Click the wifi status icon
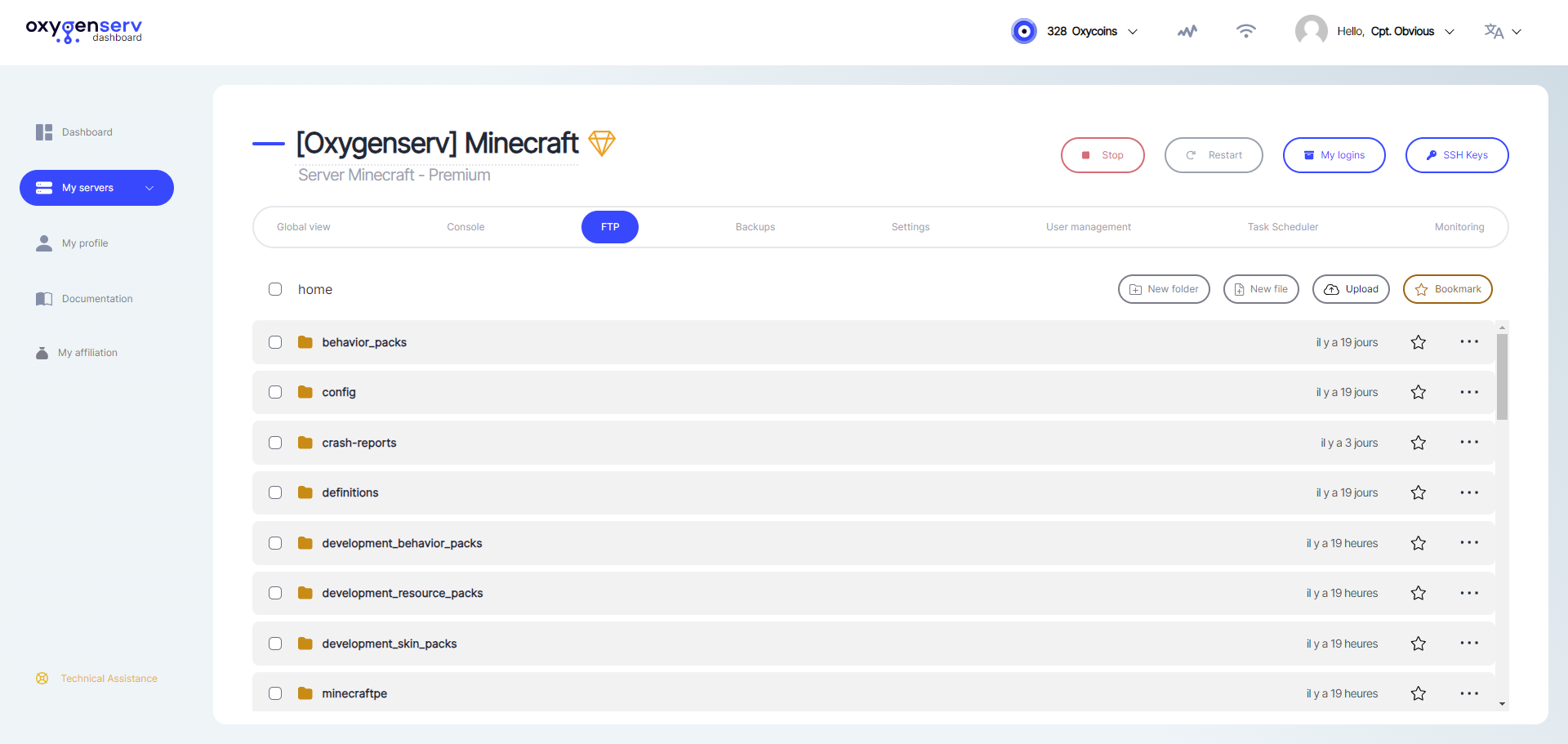Image resolution: width=1568 pixels, height=744 pixels. click(x=1245, y=31)
